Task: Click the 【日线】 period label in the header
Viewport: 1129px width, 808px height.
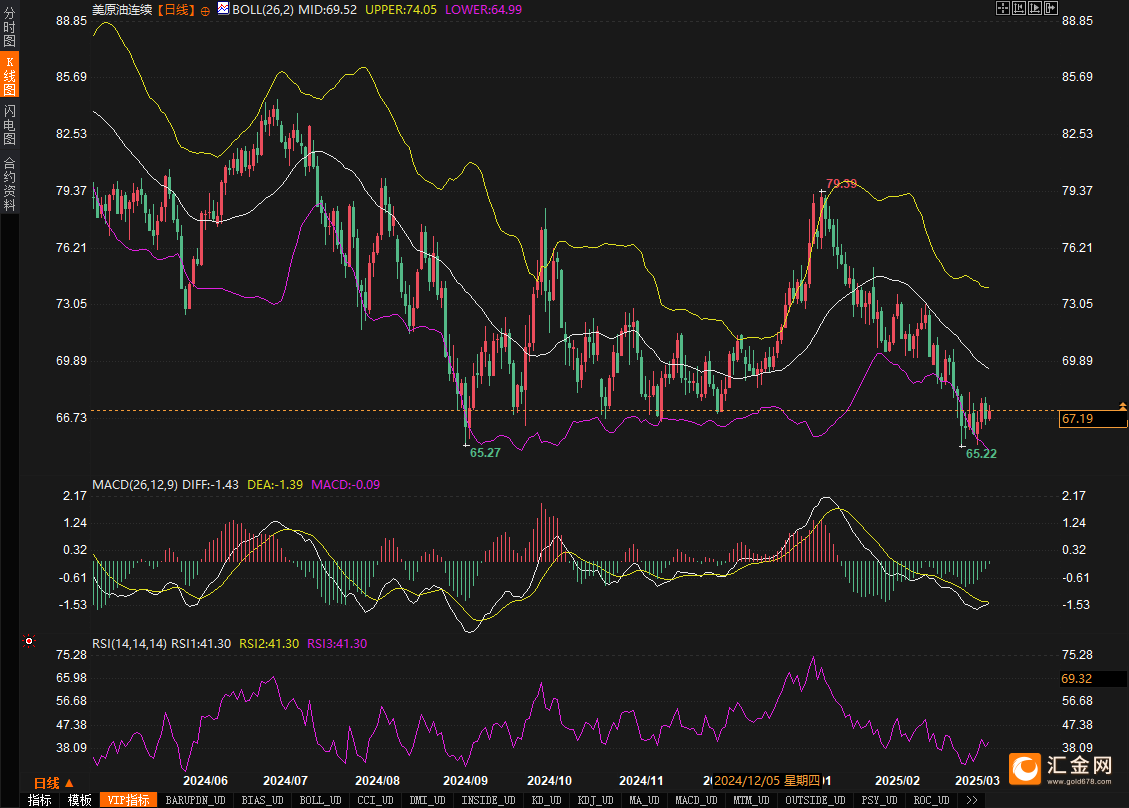Action: (x=176, y=10)
